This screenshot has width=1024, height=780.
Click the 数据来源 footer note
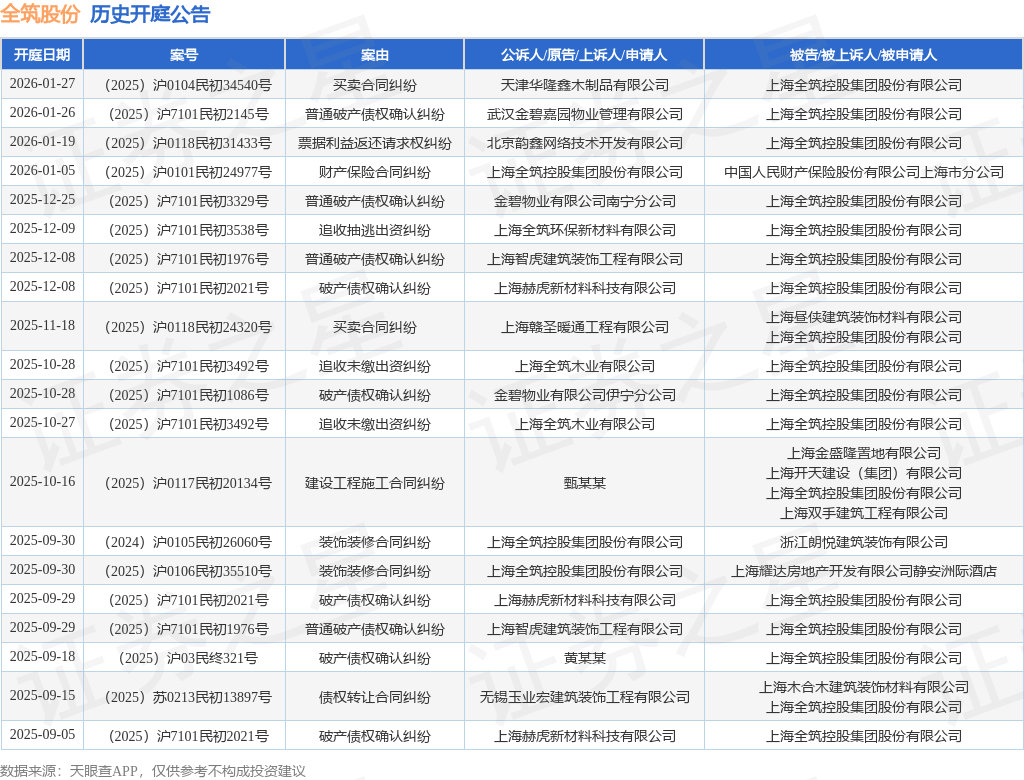point(153,771)
